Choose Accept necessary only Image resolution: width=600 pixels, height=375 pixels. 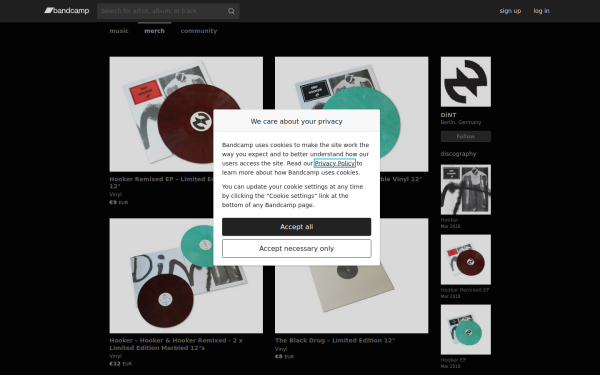pos(297,248)
